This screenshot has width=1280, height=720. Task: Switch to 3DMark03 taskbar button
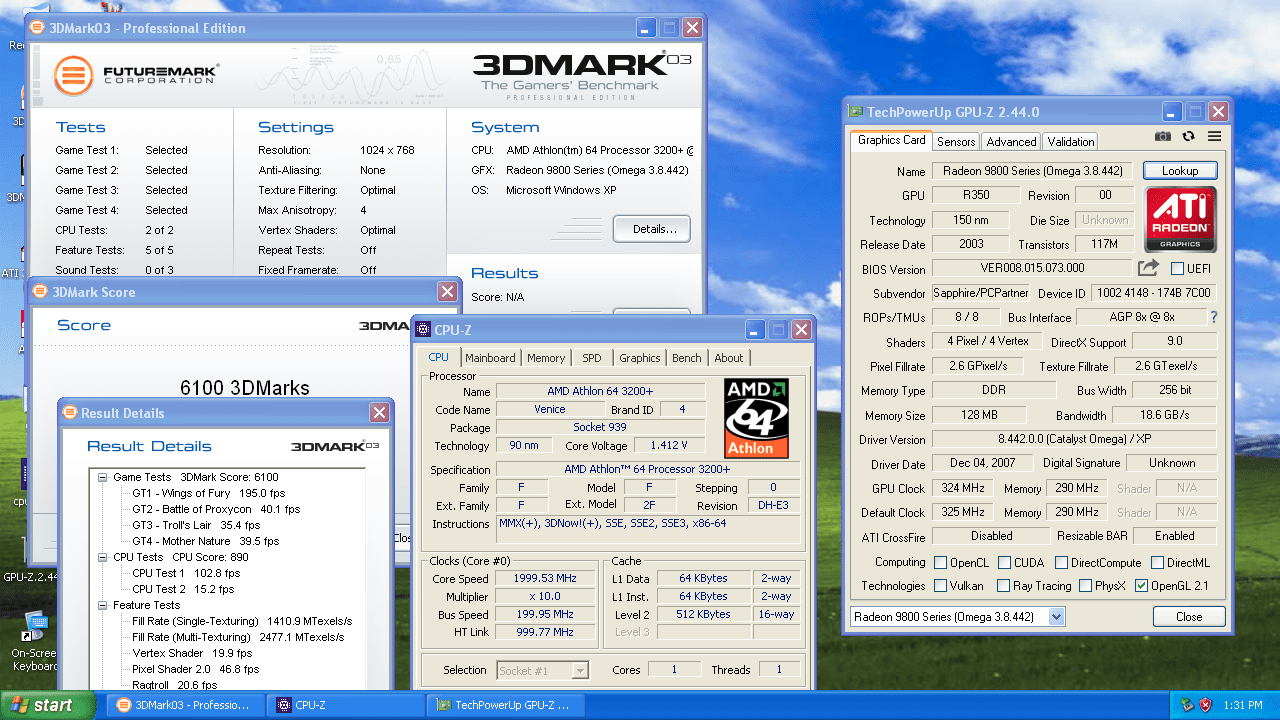tap(186, 705)
